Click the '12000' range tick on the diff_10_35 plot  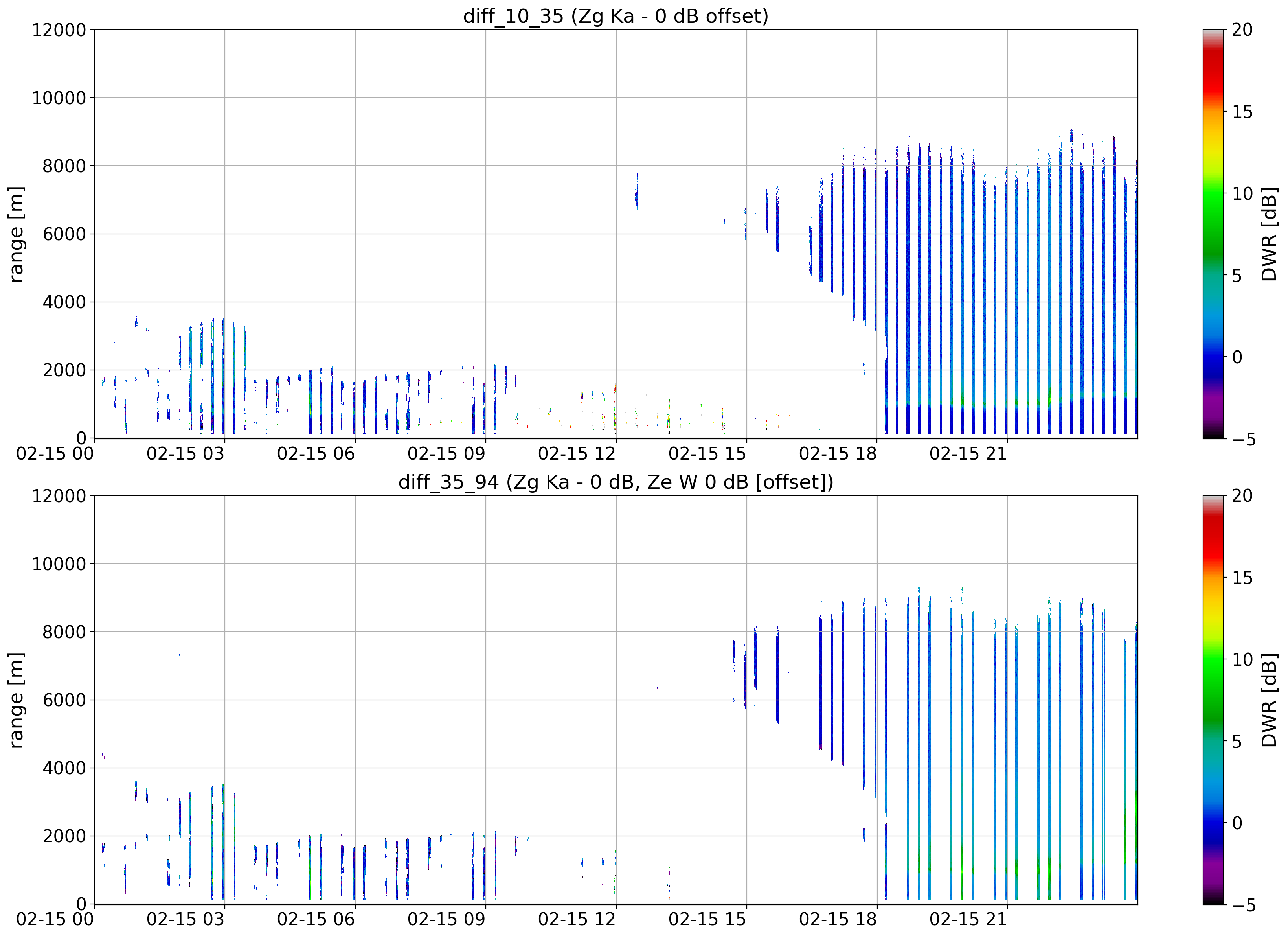click(59, 30)
